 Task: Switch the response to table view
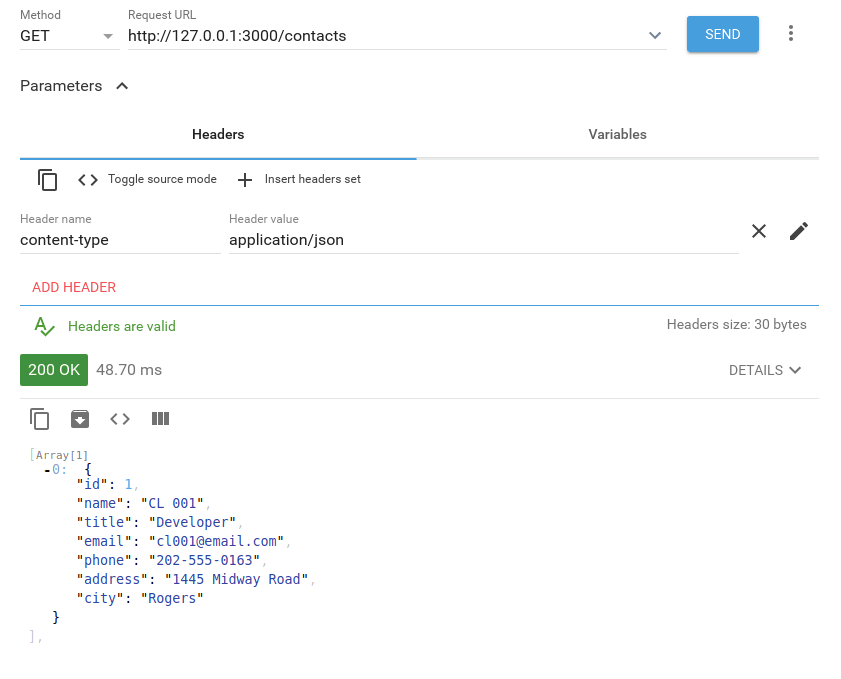coord(160,419)
